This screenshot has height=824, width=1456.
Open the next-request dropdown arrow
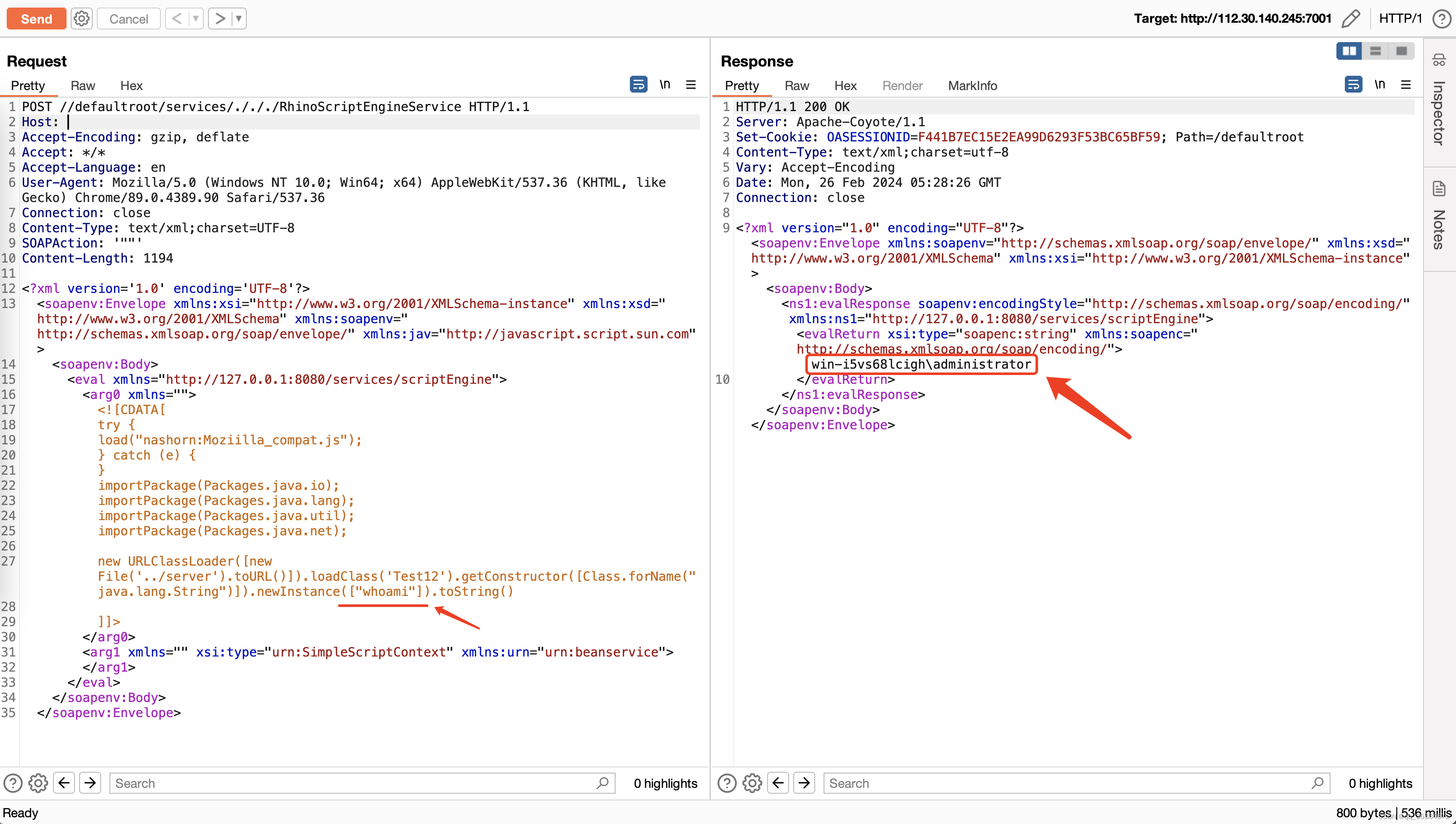tap(239, 18)
